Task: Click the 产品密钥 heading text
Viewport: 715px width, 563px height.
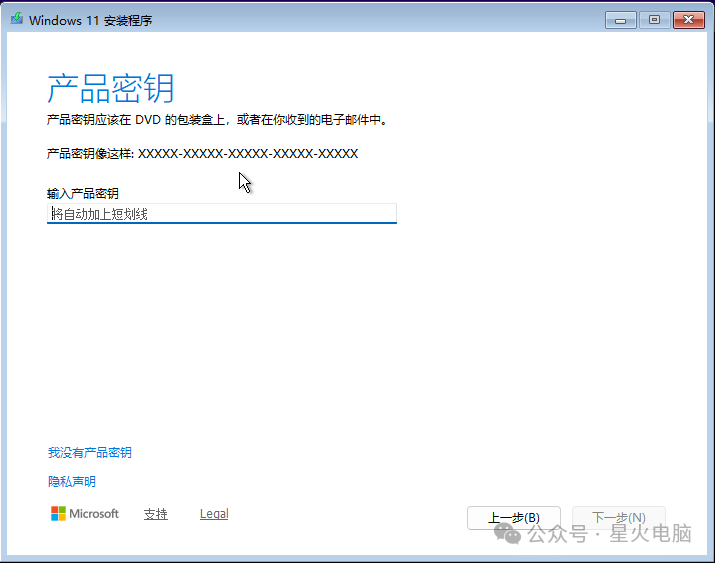Action: click(111, 88)
